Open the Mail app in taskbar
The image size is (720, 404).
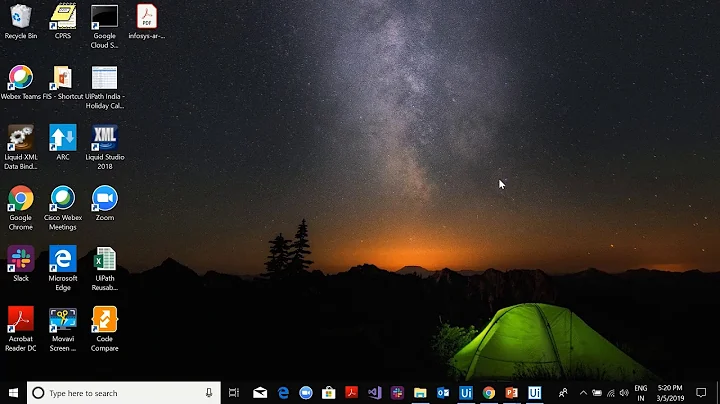260,393
